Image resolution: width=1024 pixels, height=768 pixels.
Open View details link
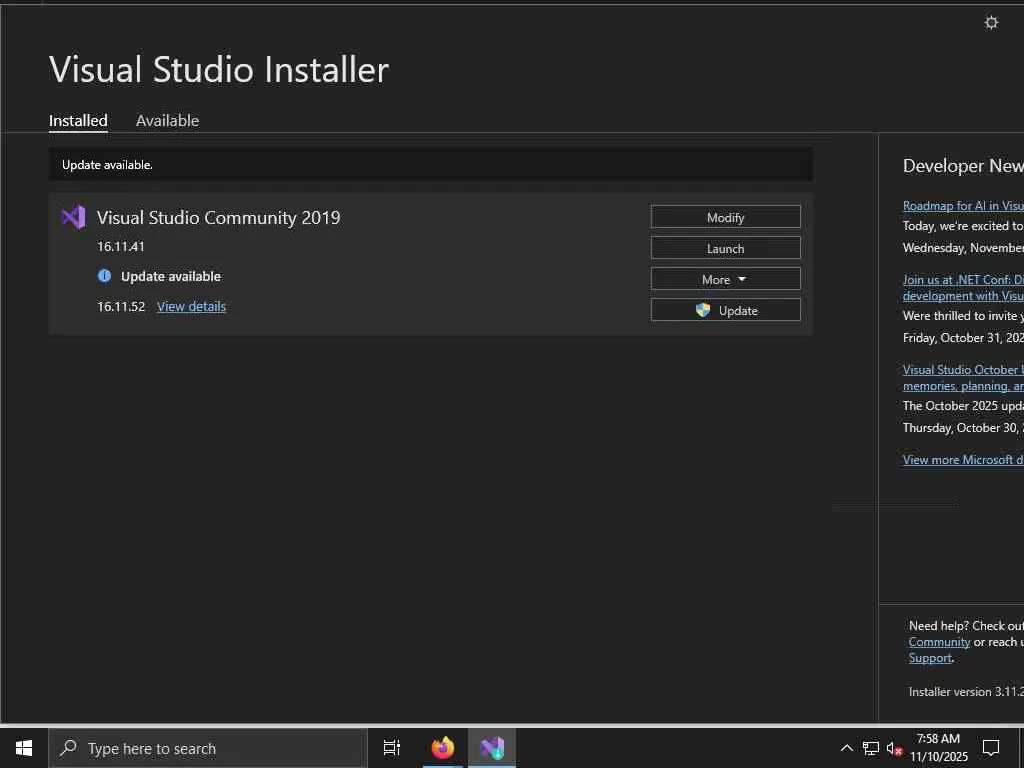click(191, 306)
